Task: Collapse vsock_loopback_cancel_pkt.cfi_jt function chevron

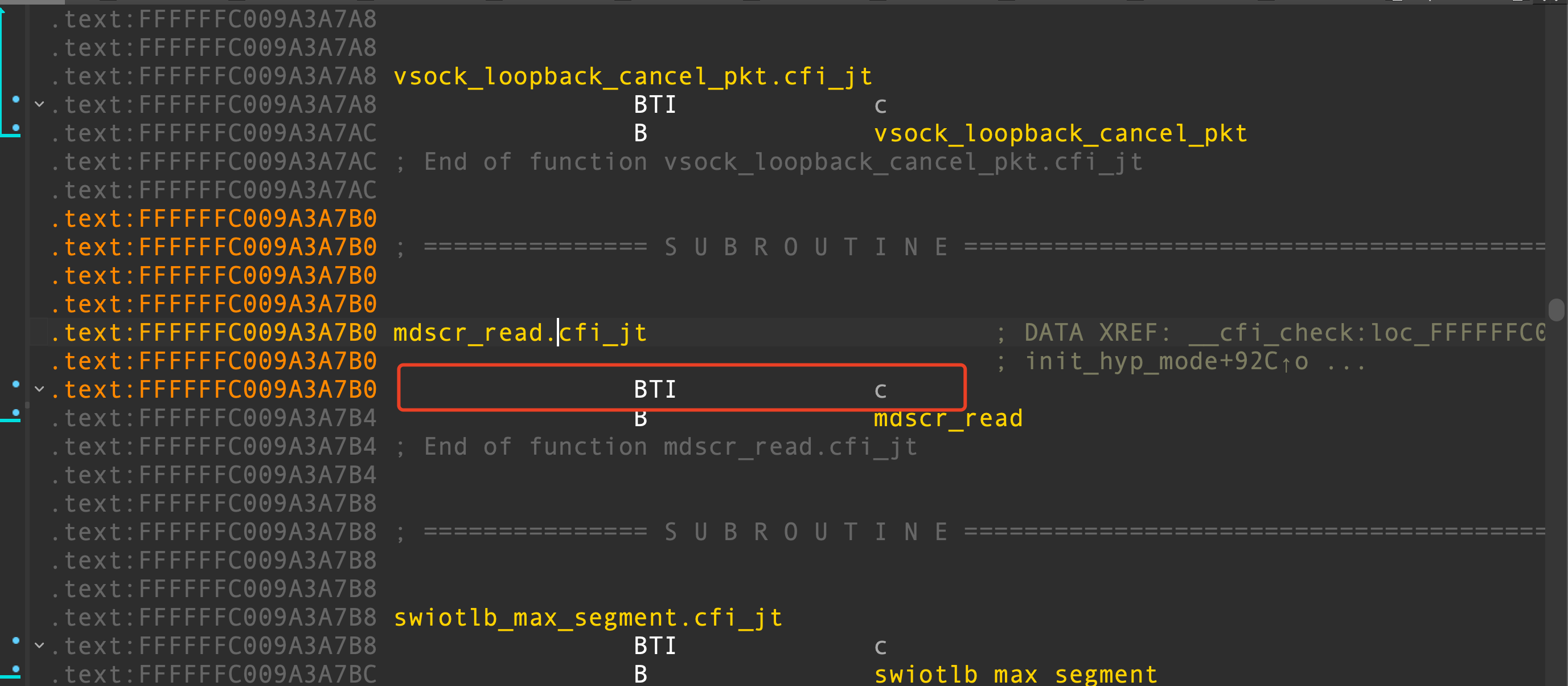Action: 39,104
